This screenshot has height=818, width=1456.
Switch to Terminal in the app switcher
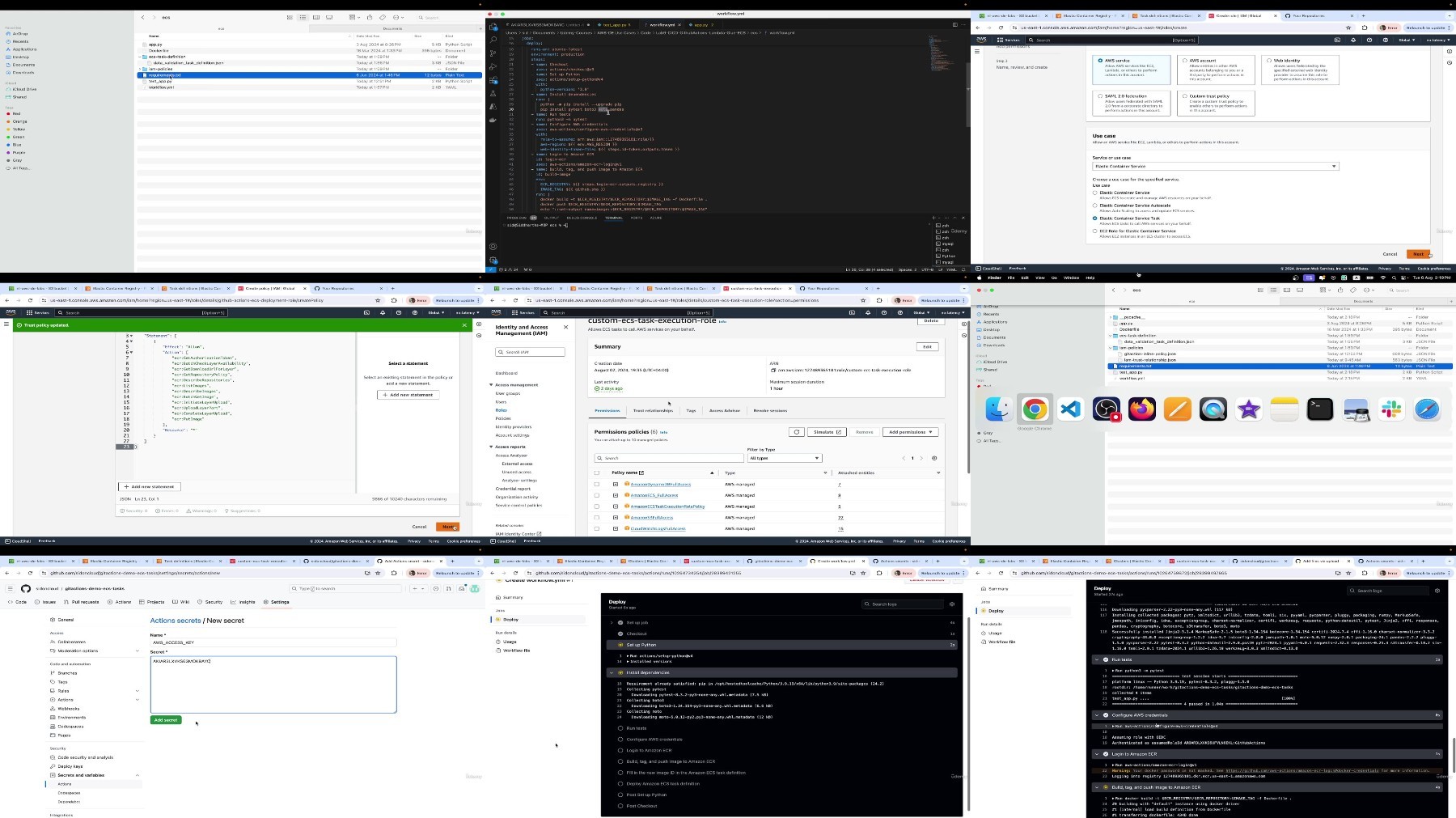coord(1320,409)
